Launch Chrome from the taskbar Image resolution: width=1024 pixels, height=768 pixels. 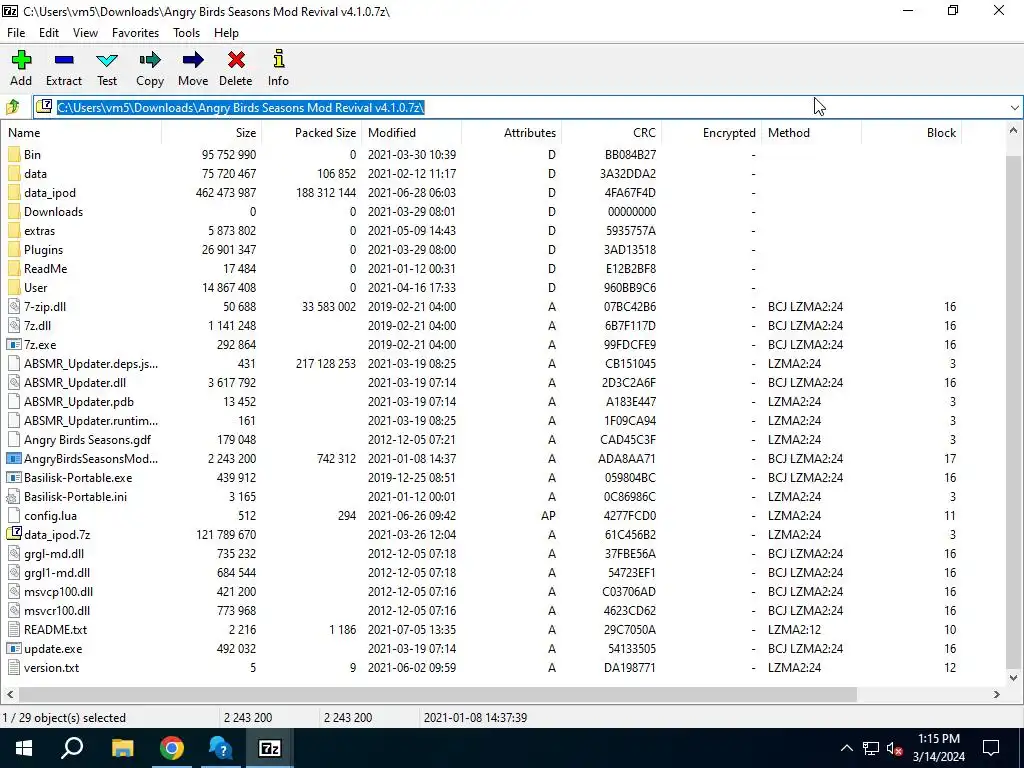point(172,748)
